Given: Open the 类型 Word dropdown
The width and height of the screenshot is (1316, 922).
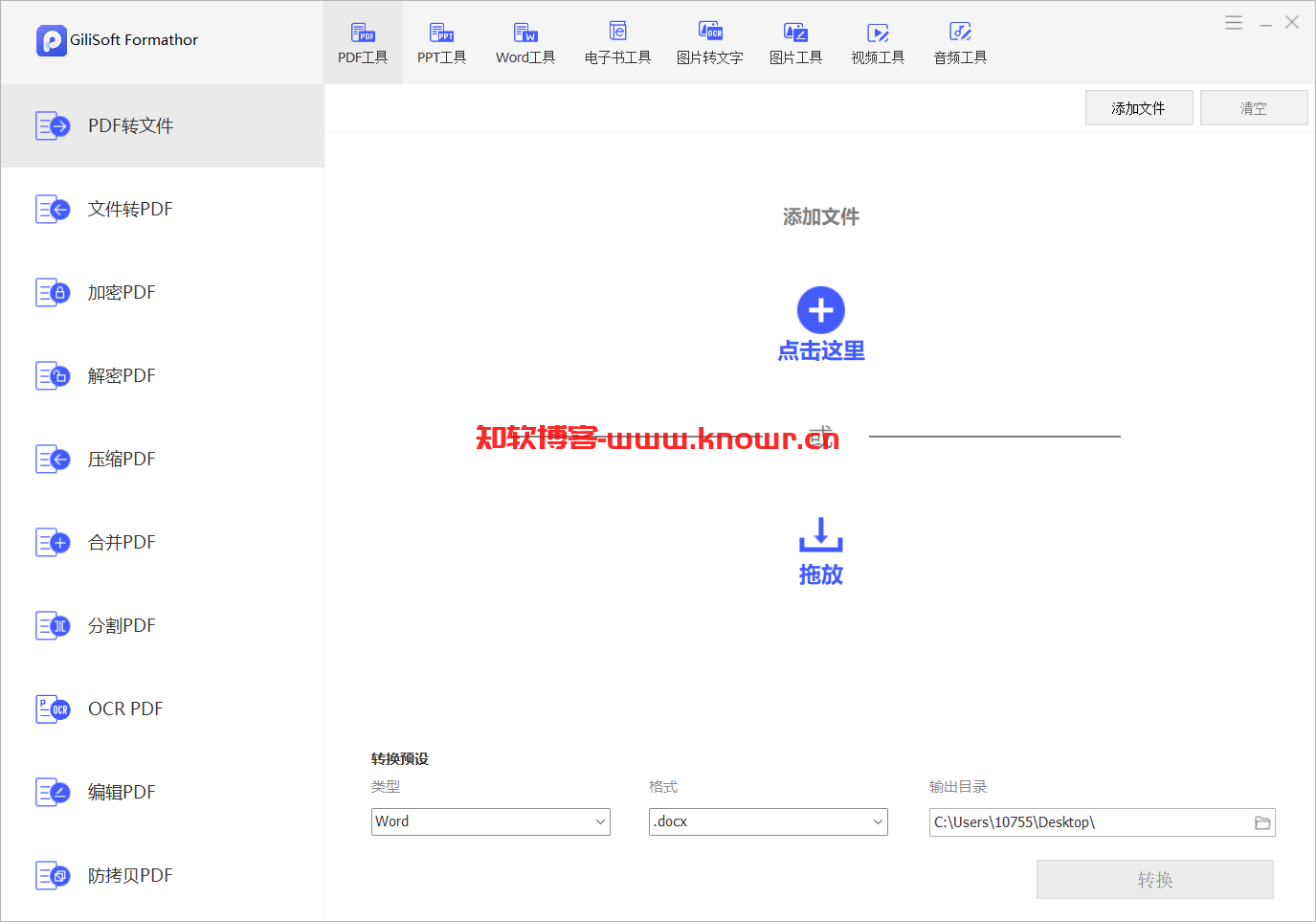Looking at the screenshot, I should click(x=491, y=821).
